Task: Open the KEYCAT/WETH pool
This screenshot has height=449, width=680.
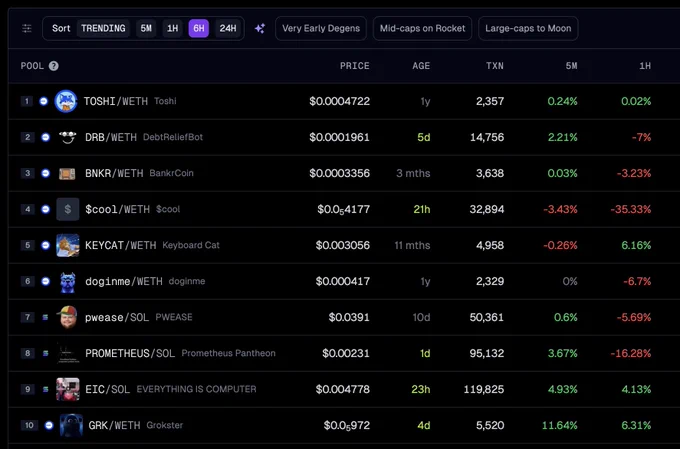Action: click(x=121, y=245)
